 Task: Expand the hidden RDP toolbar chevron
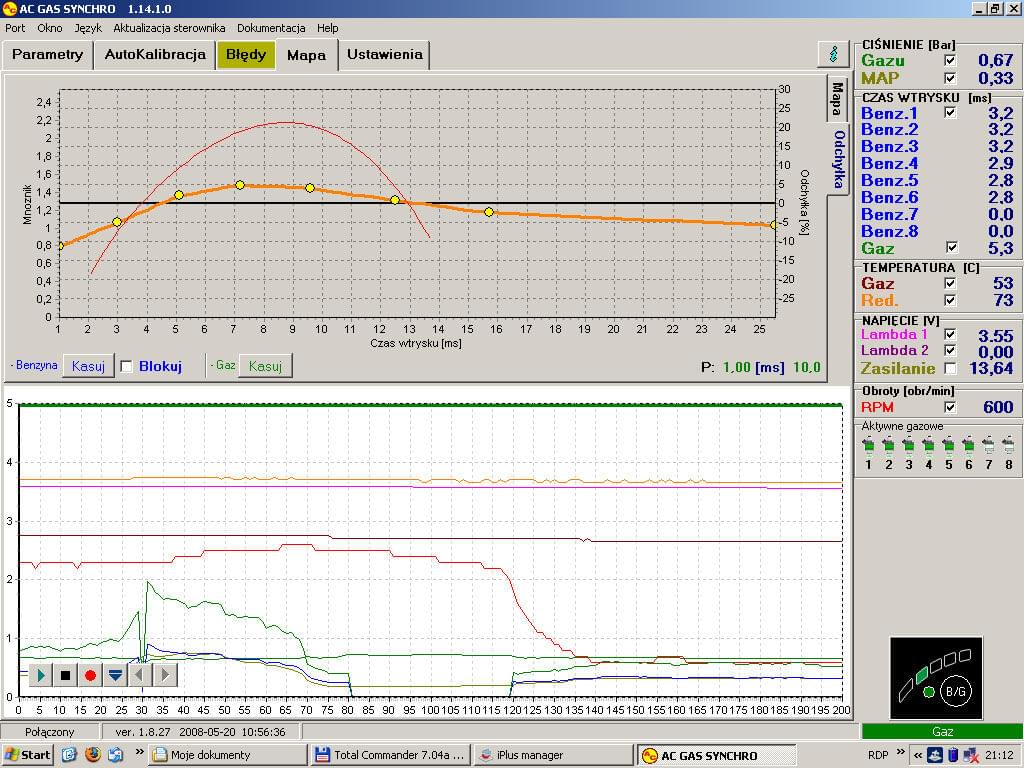pos(901,752)
